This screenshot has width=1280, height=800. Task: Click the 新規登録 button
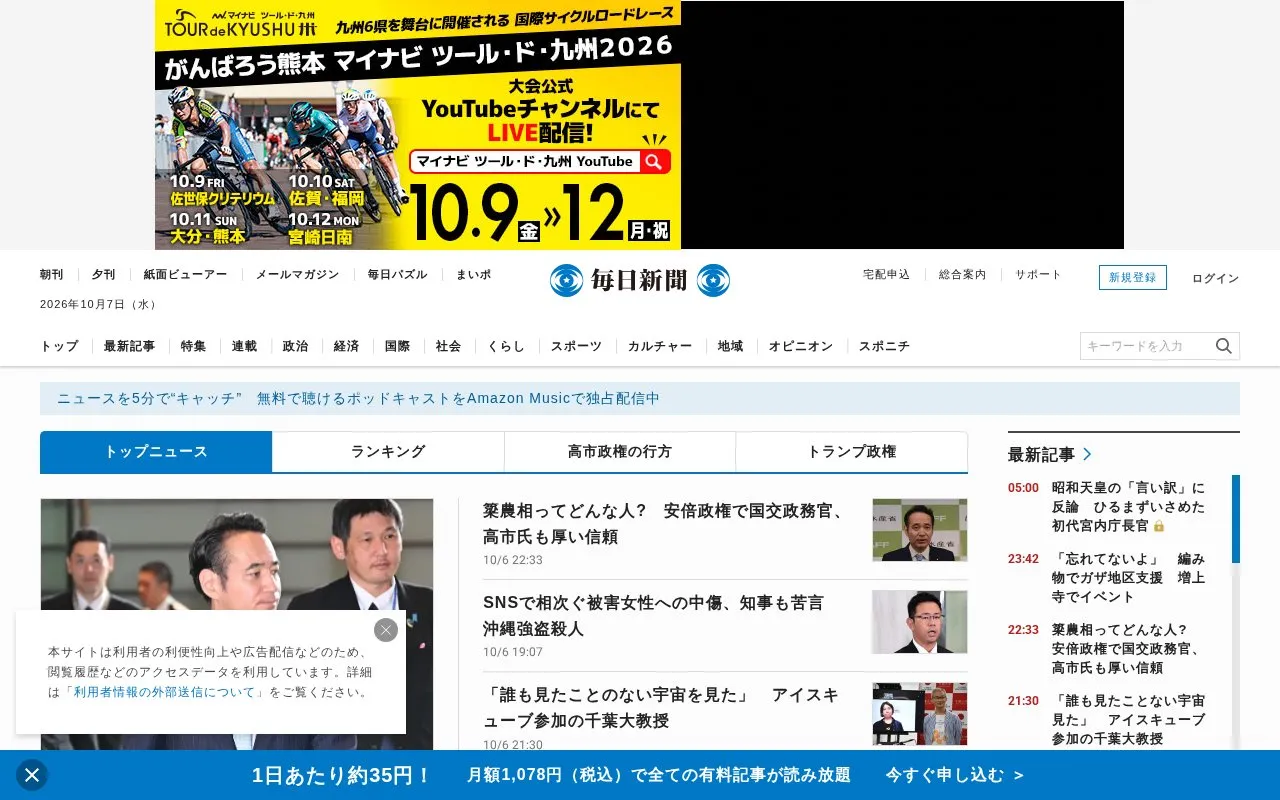pyautogui.click(x=1133, y=278)
